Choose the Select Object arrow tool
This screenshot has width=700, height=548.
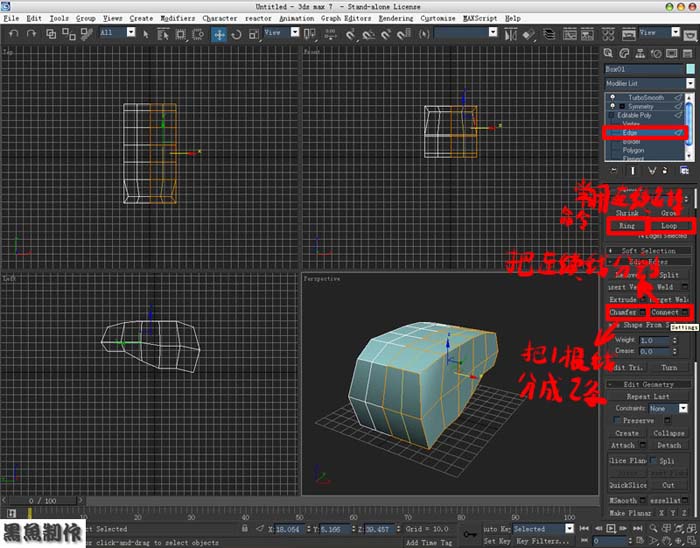(x=146, y=34)
